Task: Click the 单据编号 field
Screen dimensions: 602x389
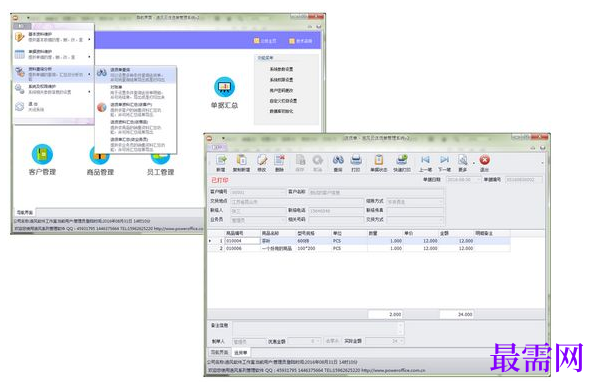Action: [x=524, y=179]
